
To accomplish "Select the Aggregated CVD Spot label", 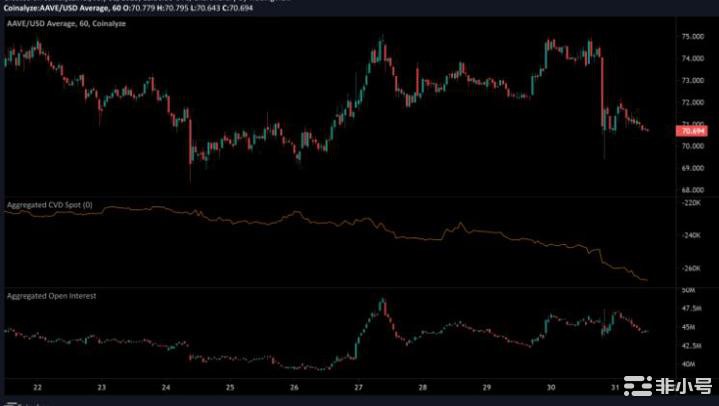I will coord(50,205).
